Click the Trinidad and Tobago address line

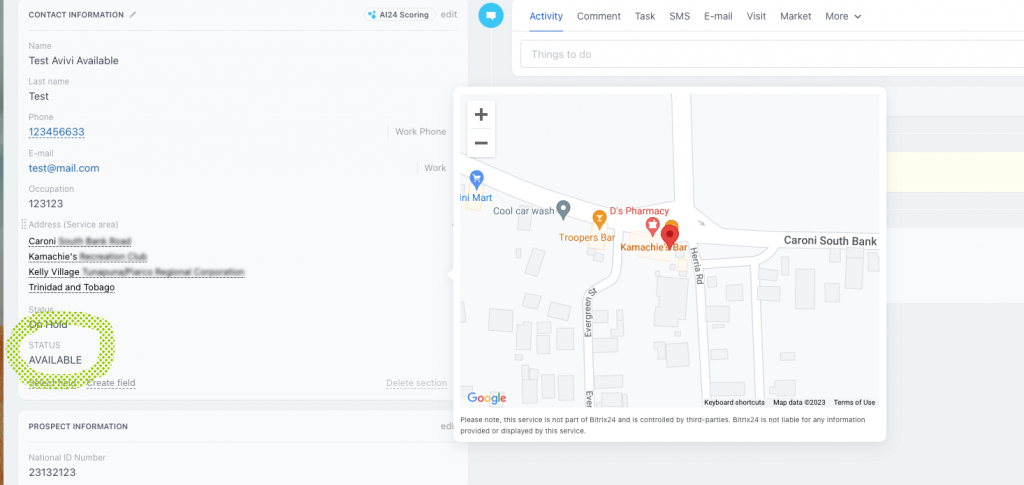tap(72, 287)
